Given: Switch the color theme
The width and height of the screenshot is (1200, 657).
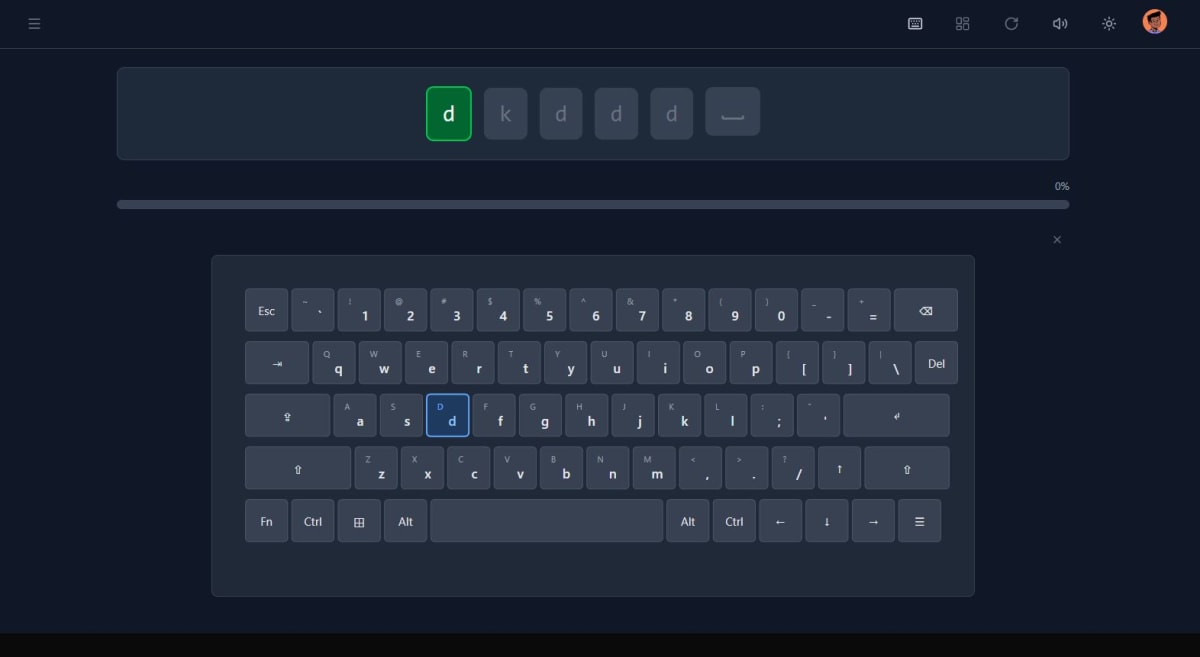Looking at the screenshot, I should [1109, 23].
